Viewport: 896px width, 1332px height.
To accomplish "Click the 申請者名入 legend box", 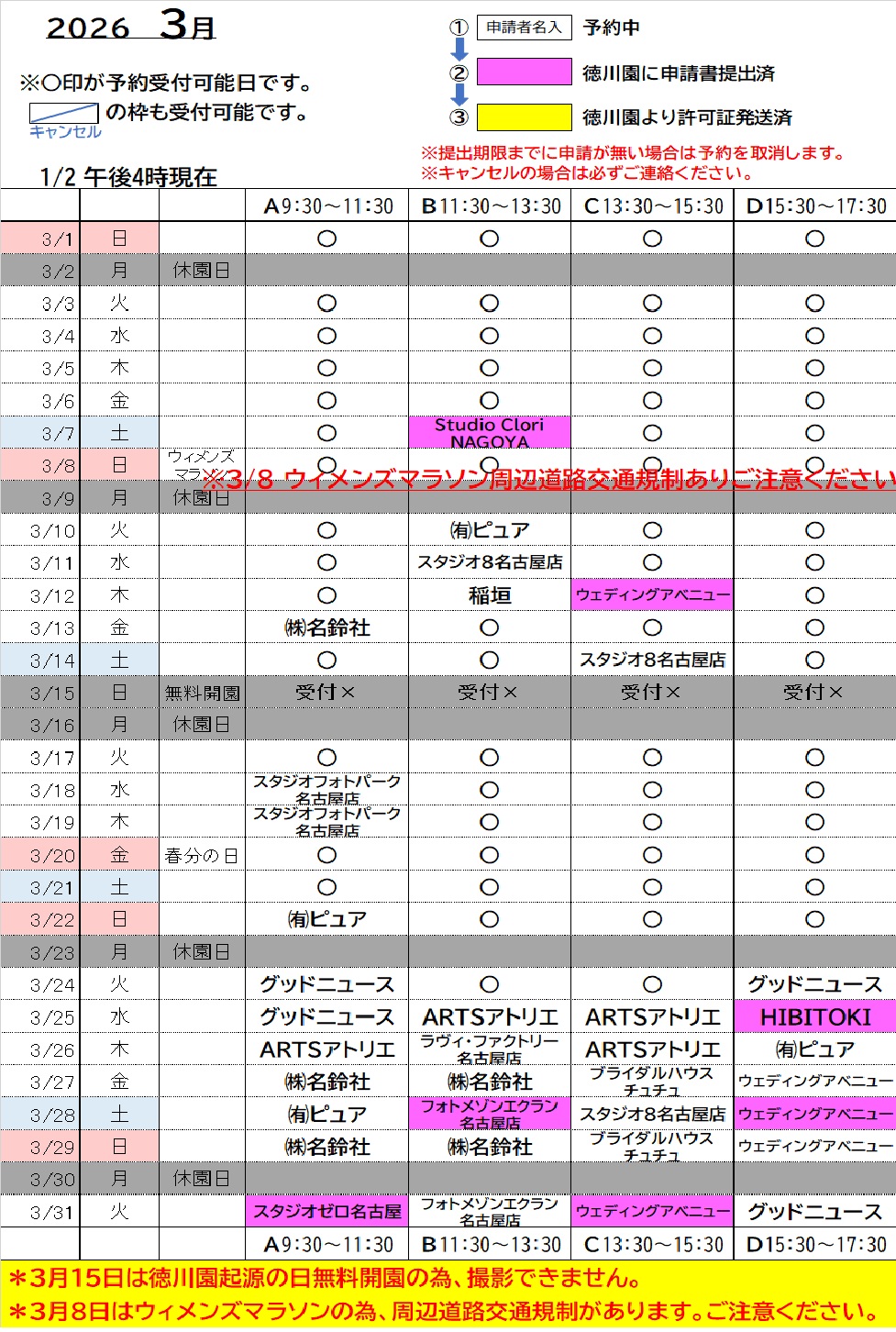I will pyautogui.click(x=524, y=28).
